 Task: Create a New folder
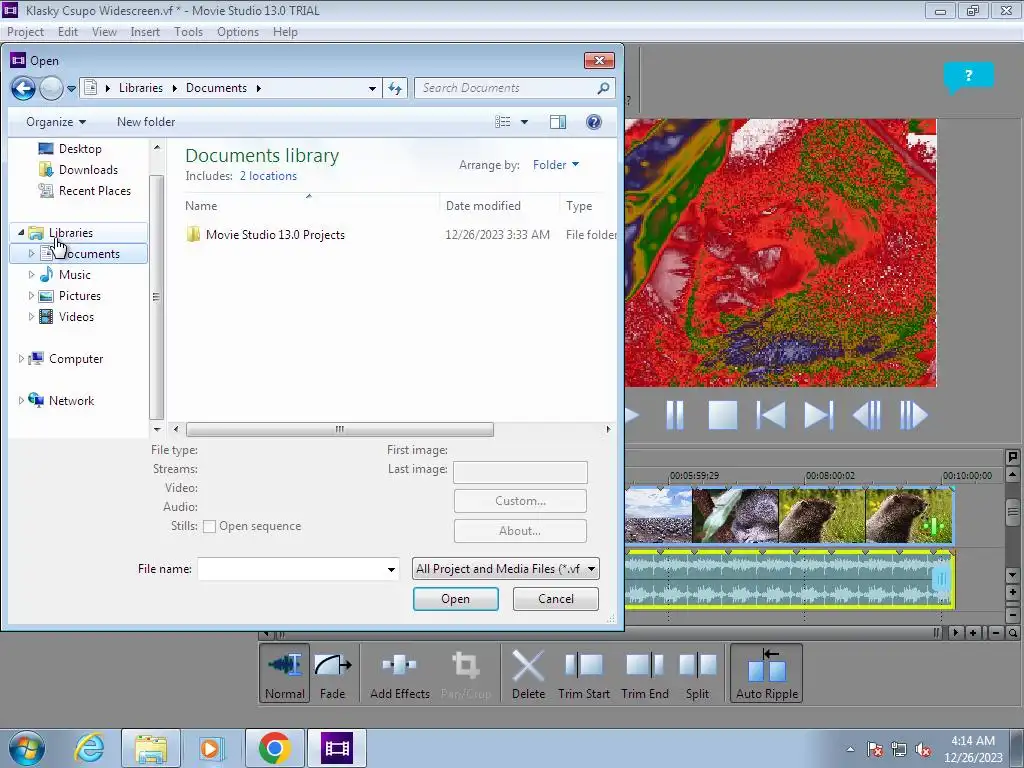click(146, 122)
